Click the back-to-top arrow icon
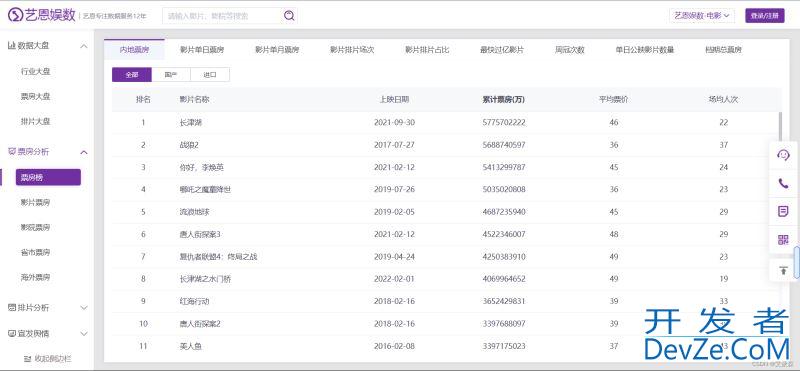The width and height of the screenshot is (800, 371). pyautogui.click(x=783, y=270)
